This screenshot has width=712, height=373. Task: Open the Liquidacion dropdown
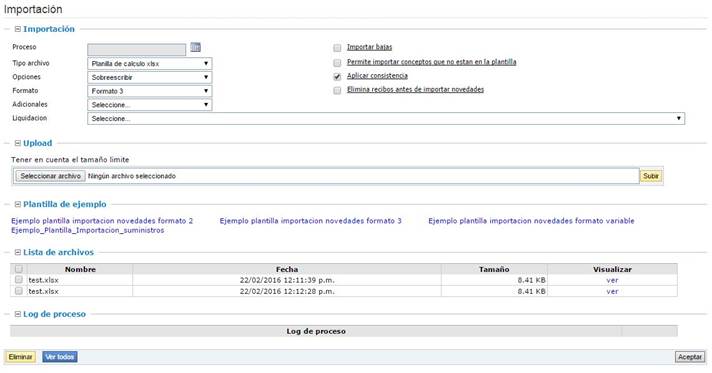point(386,118)
